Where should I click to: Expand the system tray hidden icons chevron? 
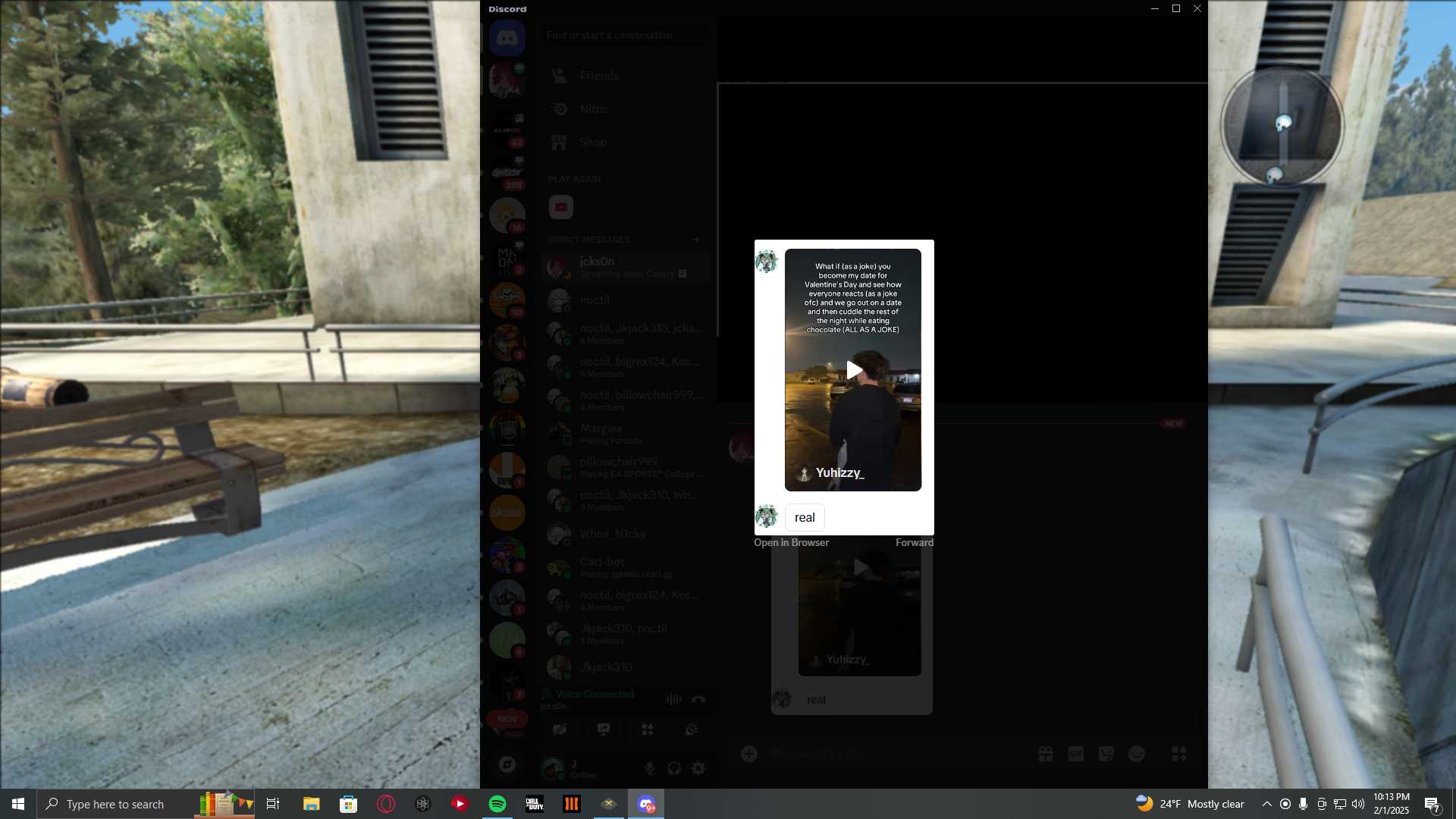1266,804
